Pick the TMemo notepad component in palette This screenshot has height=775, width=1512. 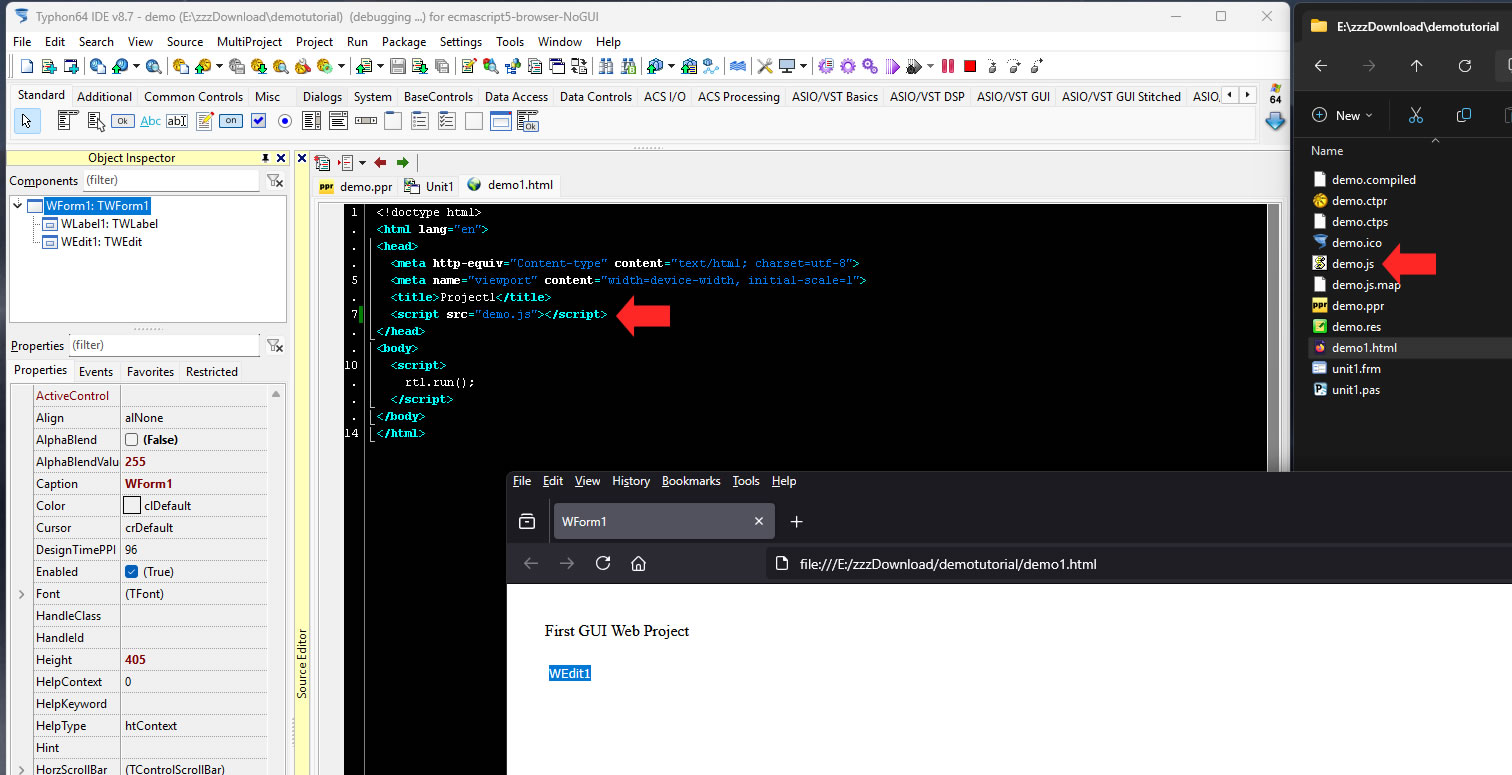pos(205,121)
